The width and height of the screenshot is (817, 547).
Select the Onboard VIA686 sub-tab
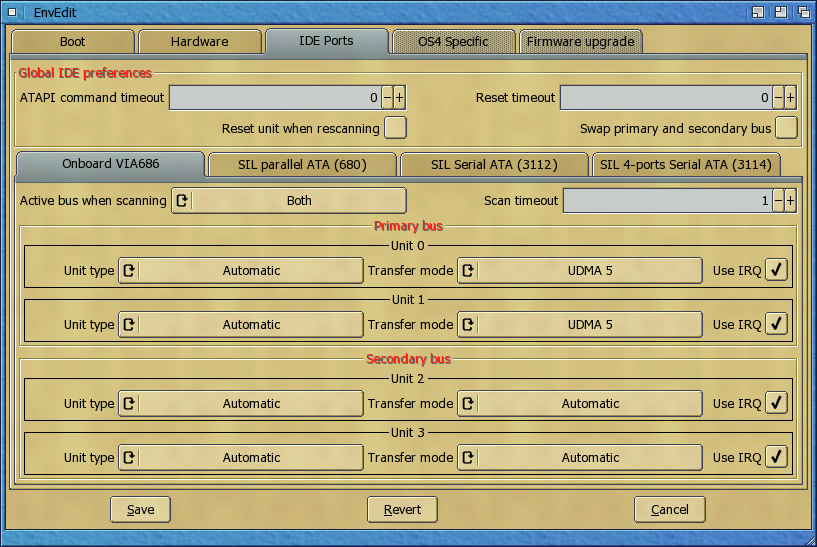(x=110, y=164)
